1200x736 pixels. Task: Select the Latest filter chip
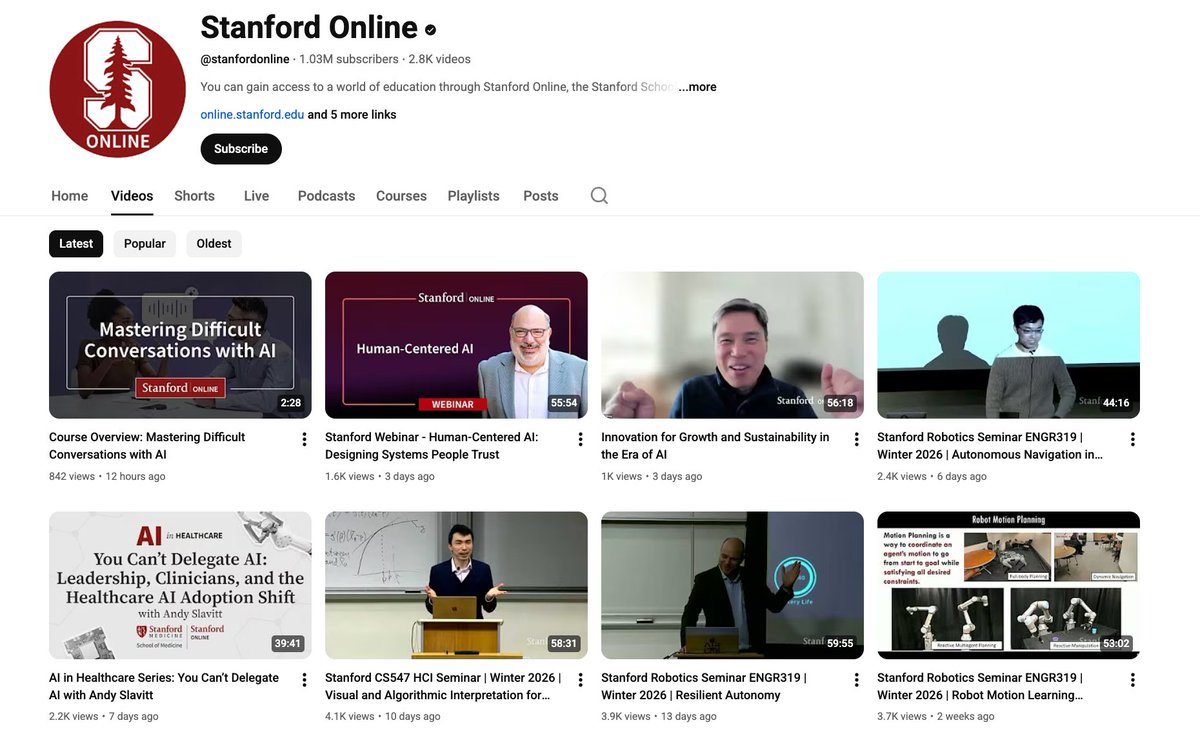[76, 244]
